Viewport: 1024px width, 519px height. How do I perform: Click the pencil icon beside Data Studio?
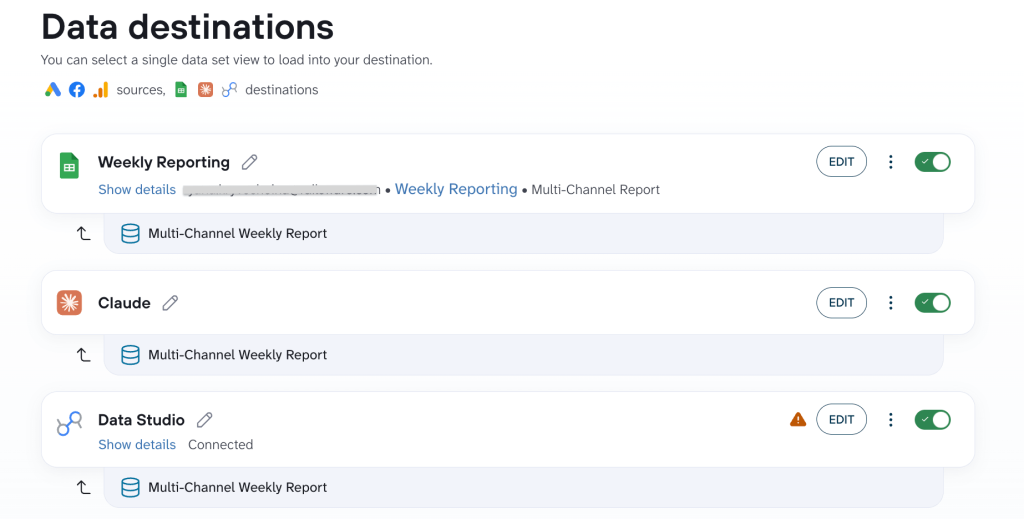click(x=205, y=420)
